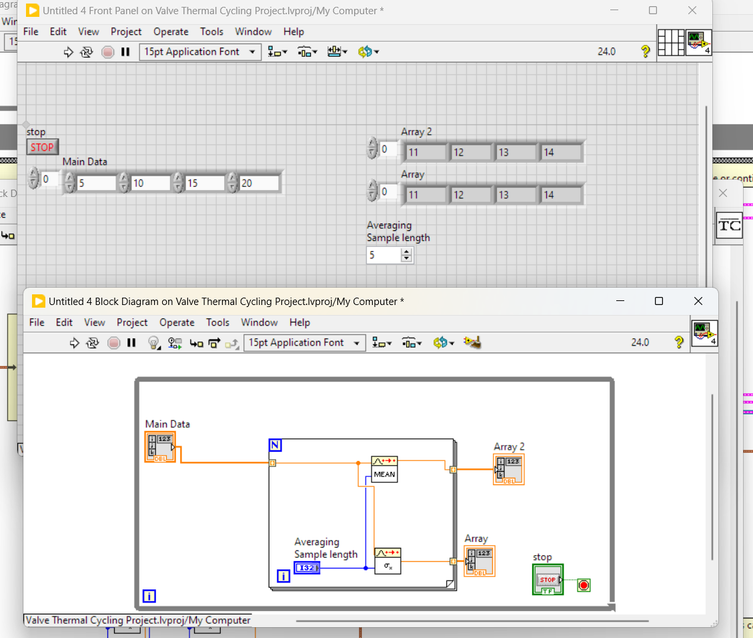Open View menu in Block Diagram window

(95, 323)
